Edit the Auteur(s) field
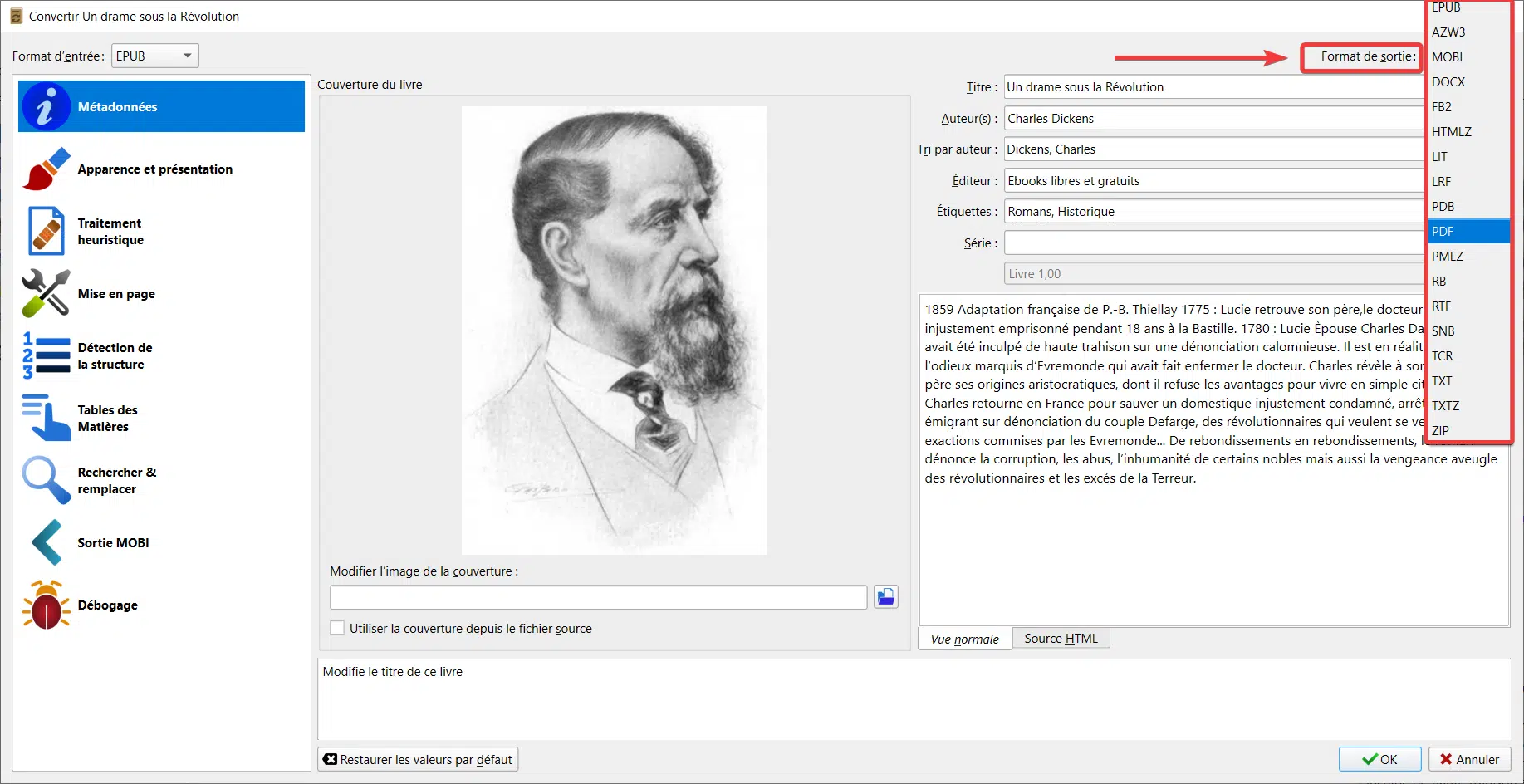 pyautogui.click(x=1214, y=119)
